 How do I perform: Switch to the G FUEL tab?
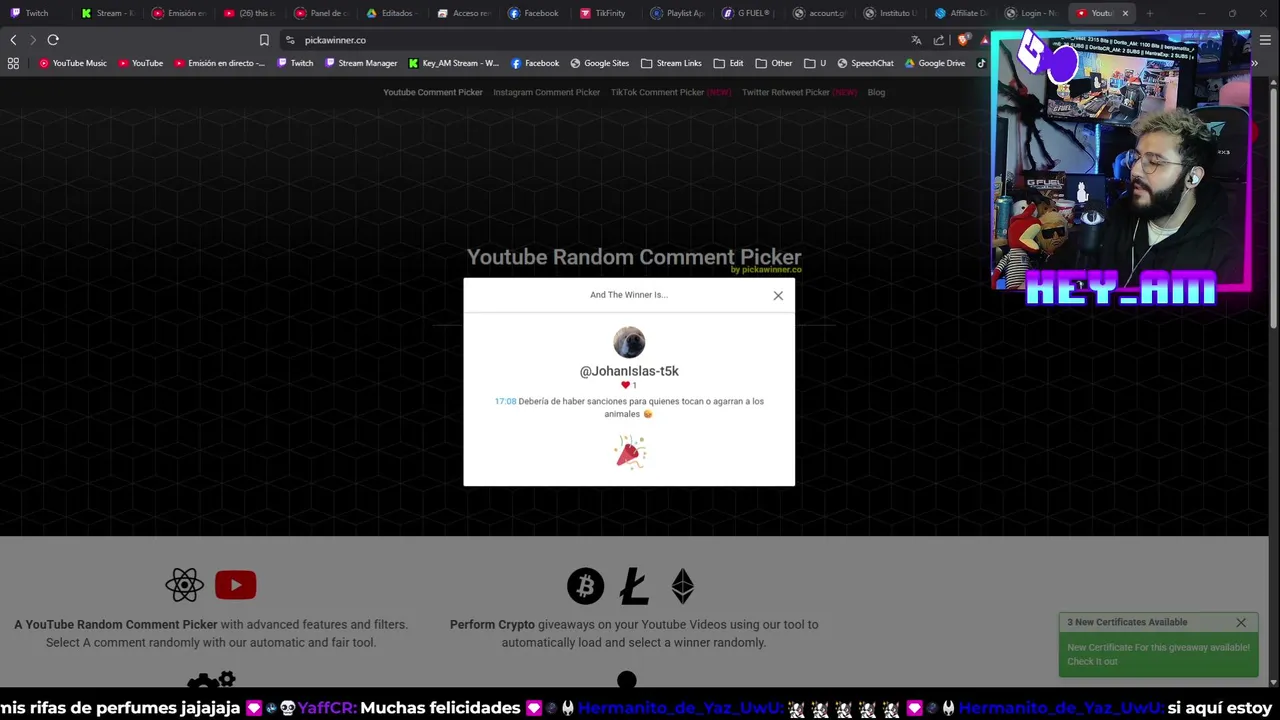[x=749, y=13]
